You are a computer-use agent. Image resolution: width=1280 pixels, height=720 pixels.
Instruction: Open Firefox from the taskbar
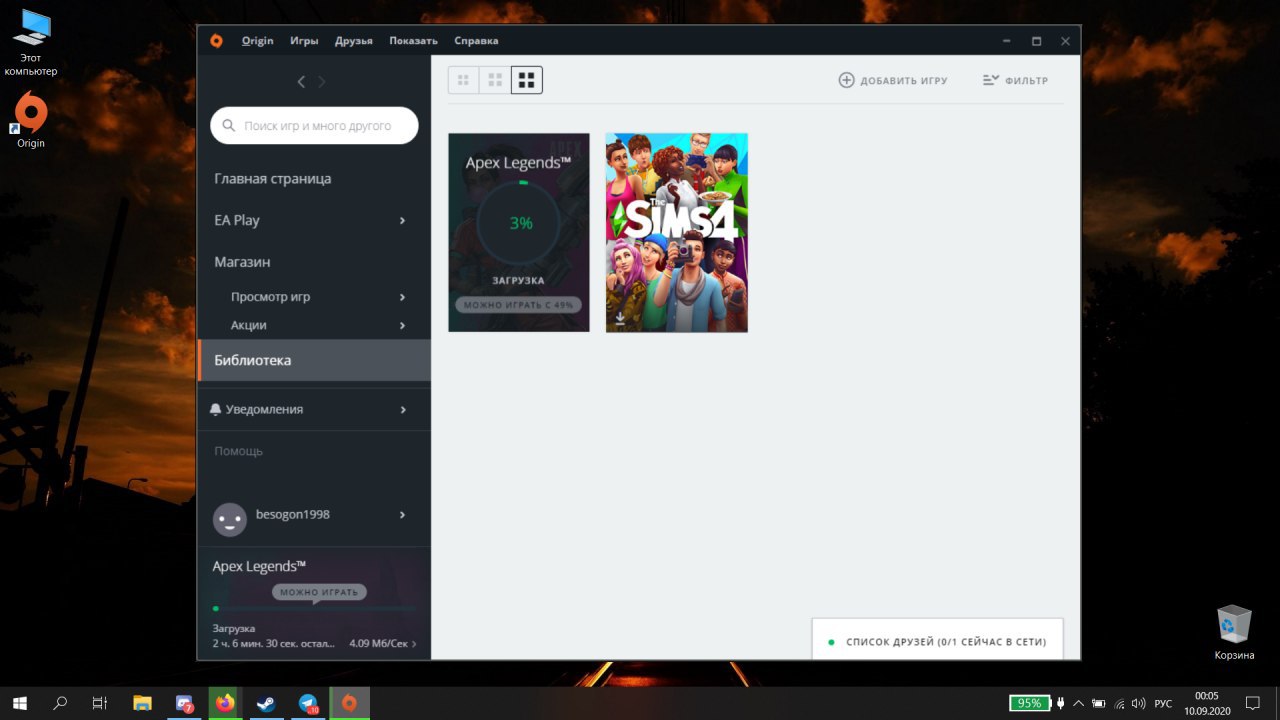tap(225, 703)
